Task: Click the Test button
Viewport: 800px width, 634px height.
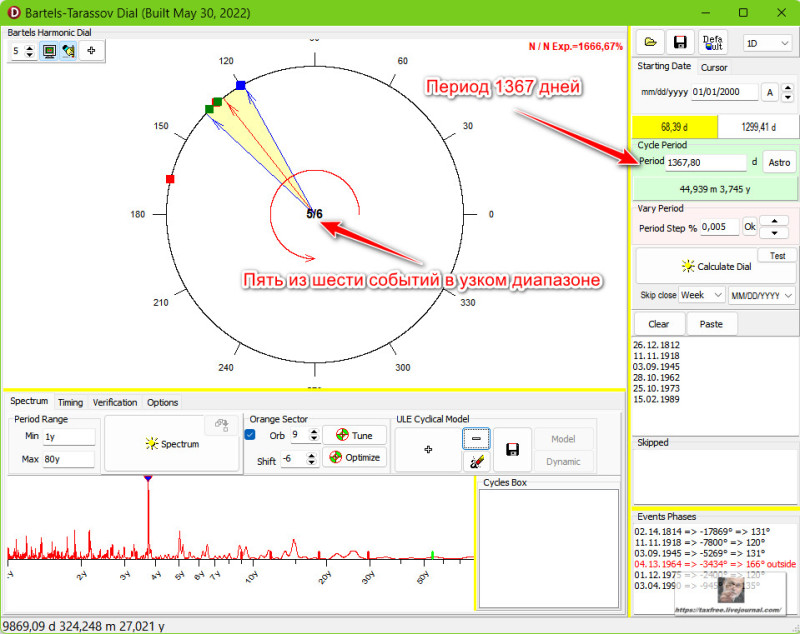Action: coord(777,256)
